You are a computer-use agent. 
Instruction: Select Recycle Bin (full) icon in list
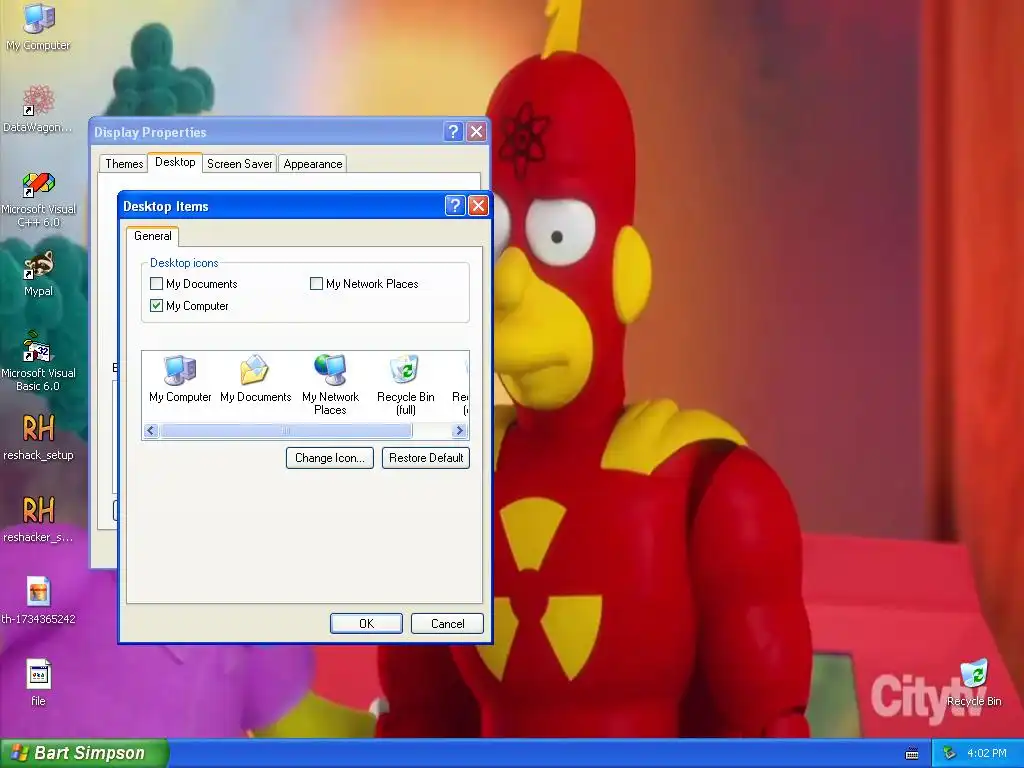(406, 385)
